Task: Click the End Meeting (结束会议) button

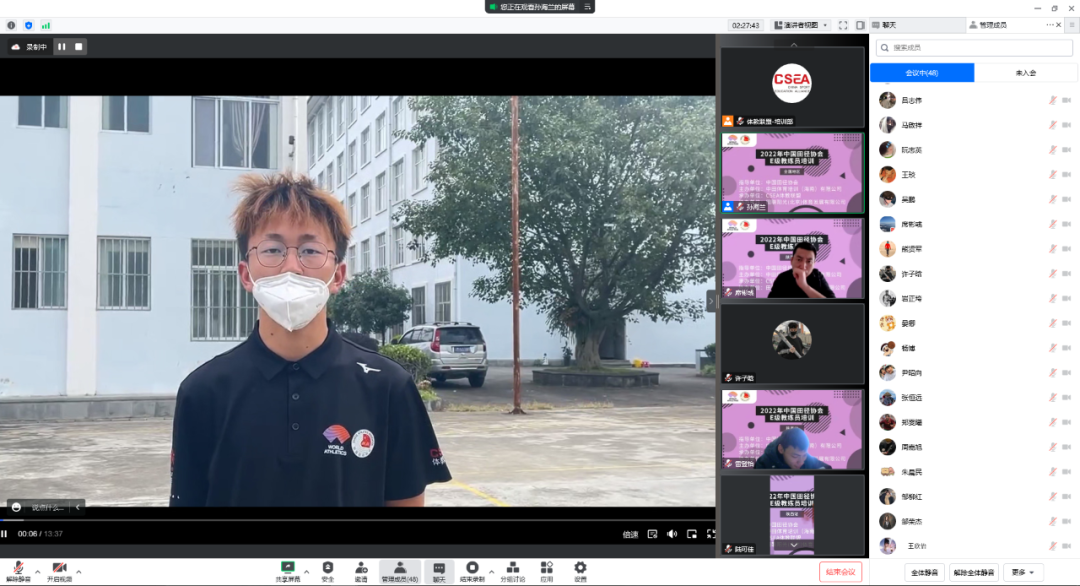Action: pyautogui.click(x=840, y=572)
